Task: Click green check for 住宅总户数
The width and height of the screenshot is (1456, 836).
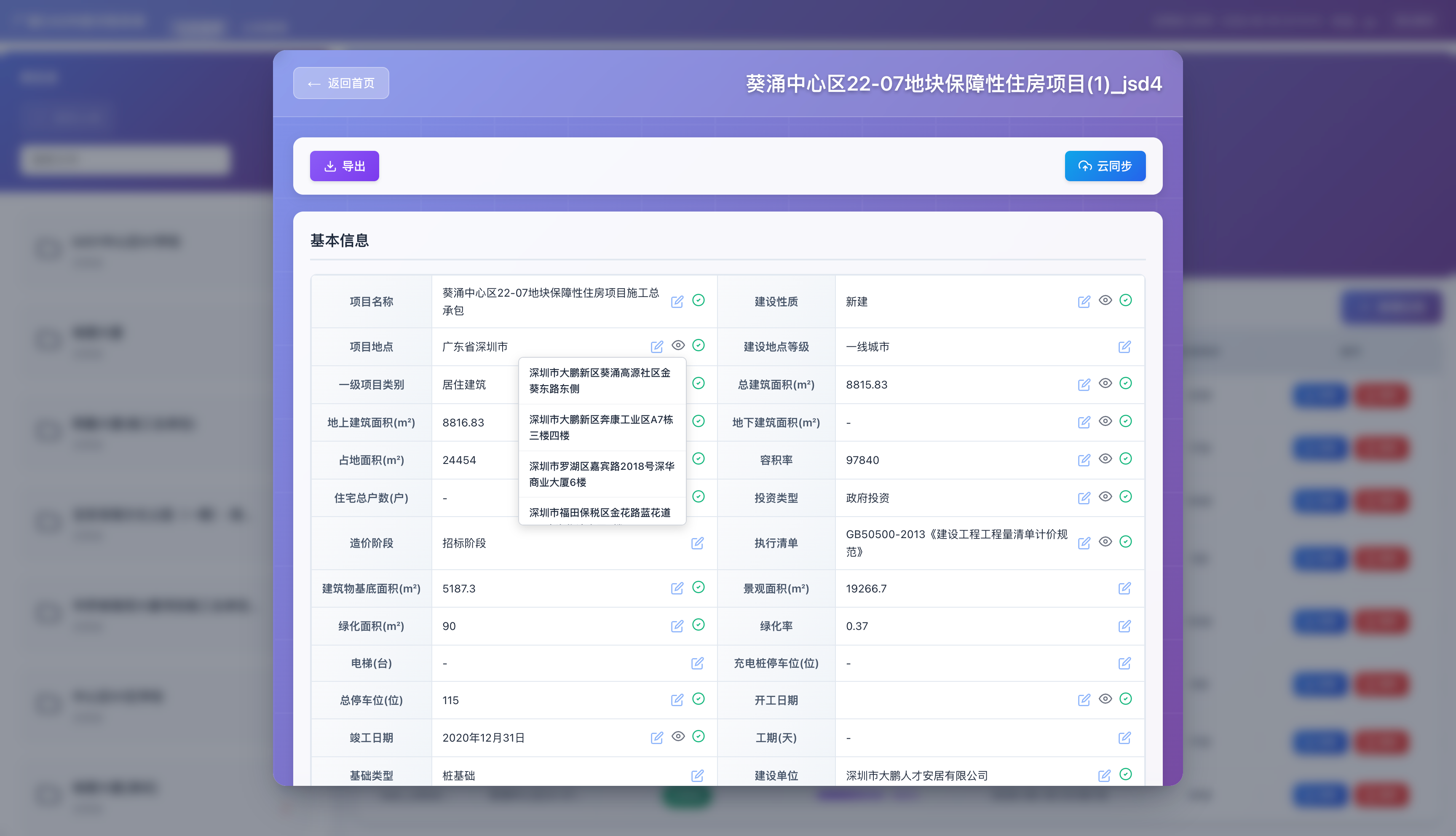Action: tap(699, 497)
